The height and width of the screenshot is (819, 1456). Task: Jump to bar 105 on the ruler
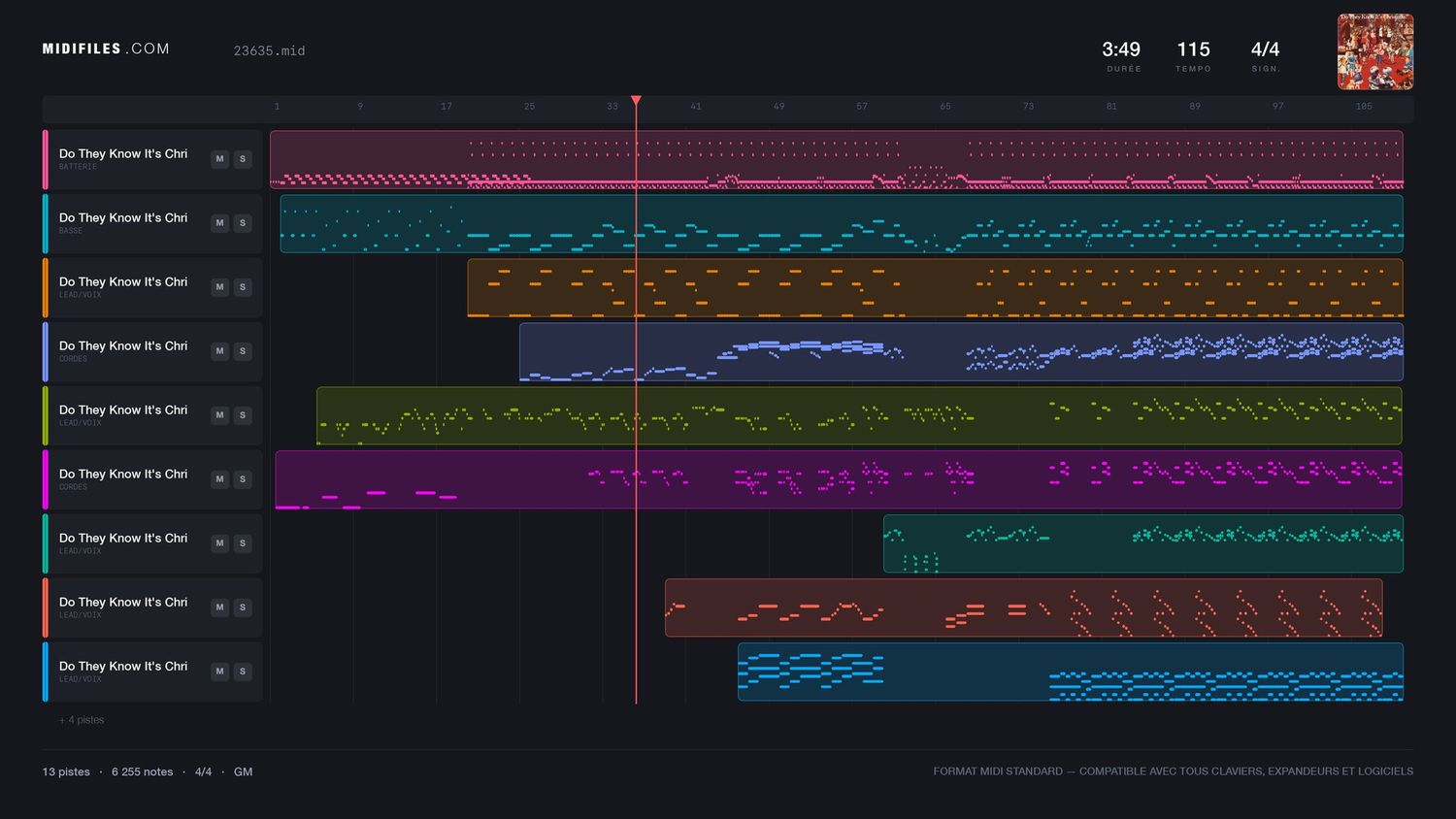[1364, 106]
